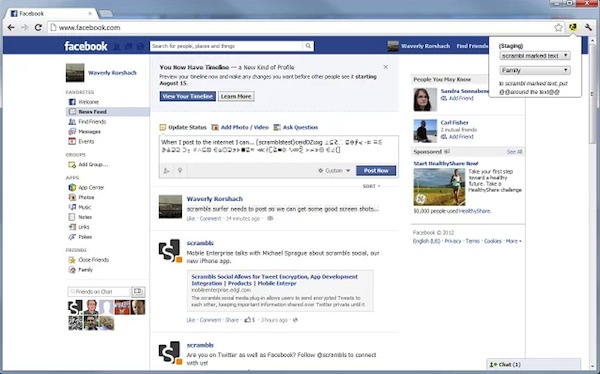The image size is (600, 374).
Task: Open the Chrome wrench menu
Action: coord(588,28)
